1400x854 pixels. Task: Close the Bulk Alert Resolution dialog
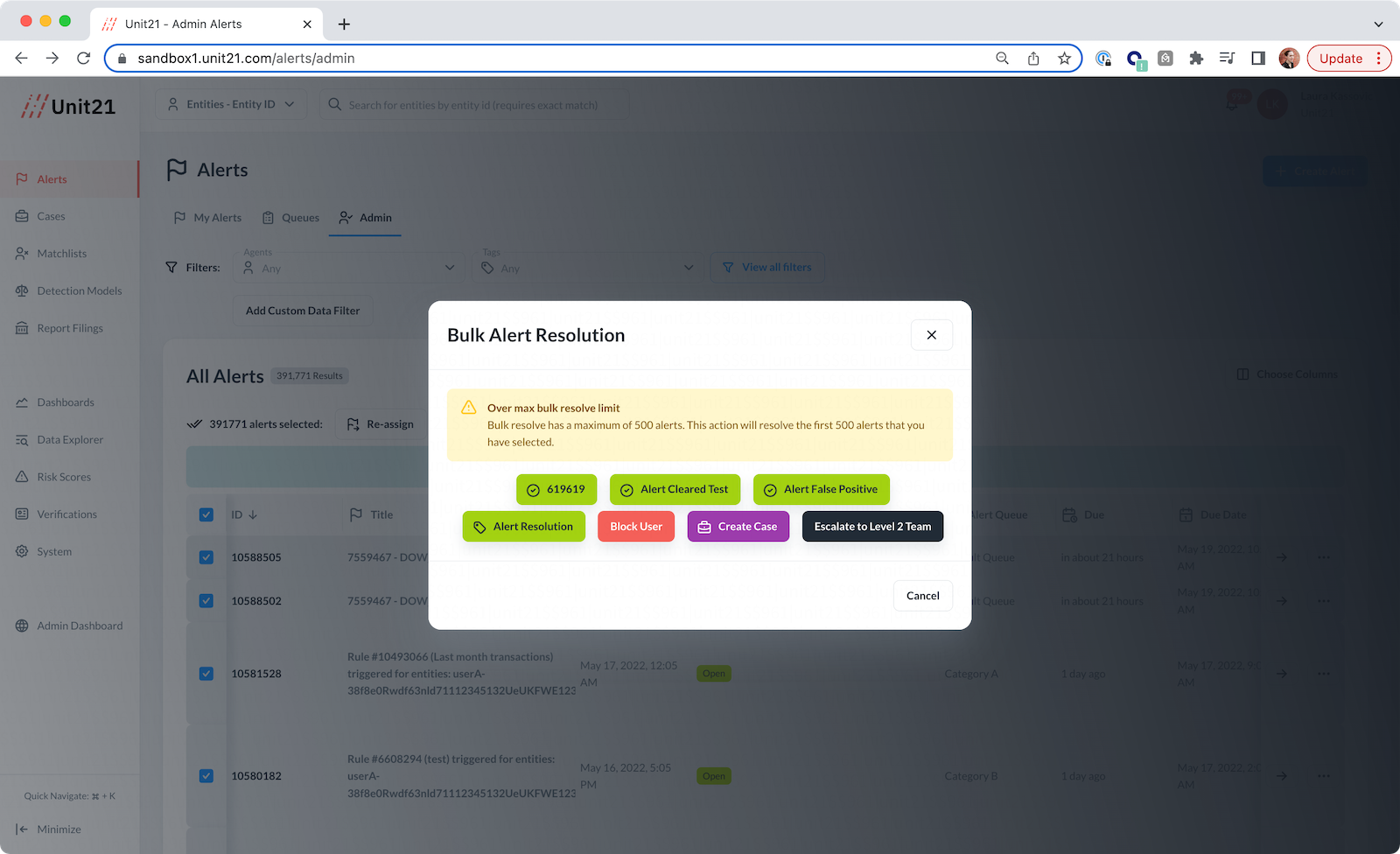point(931,335)
